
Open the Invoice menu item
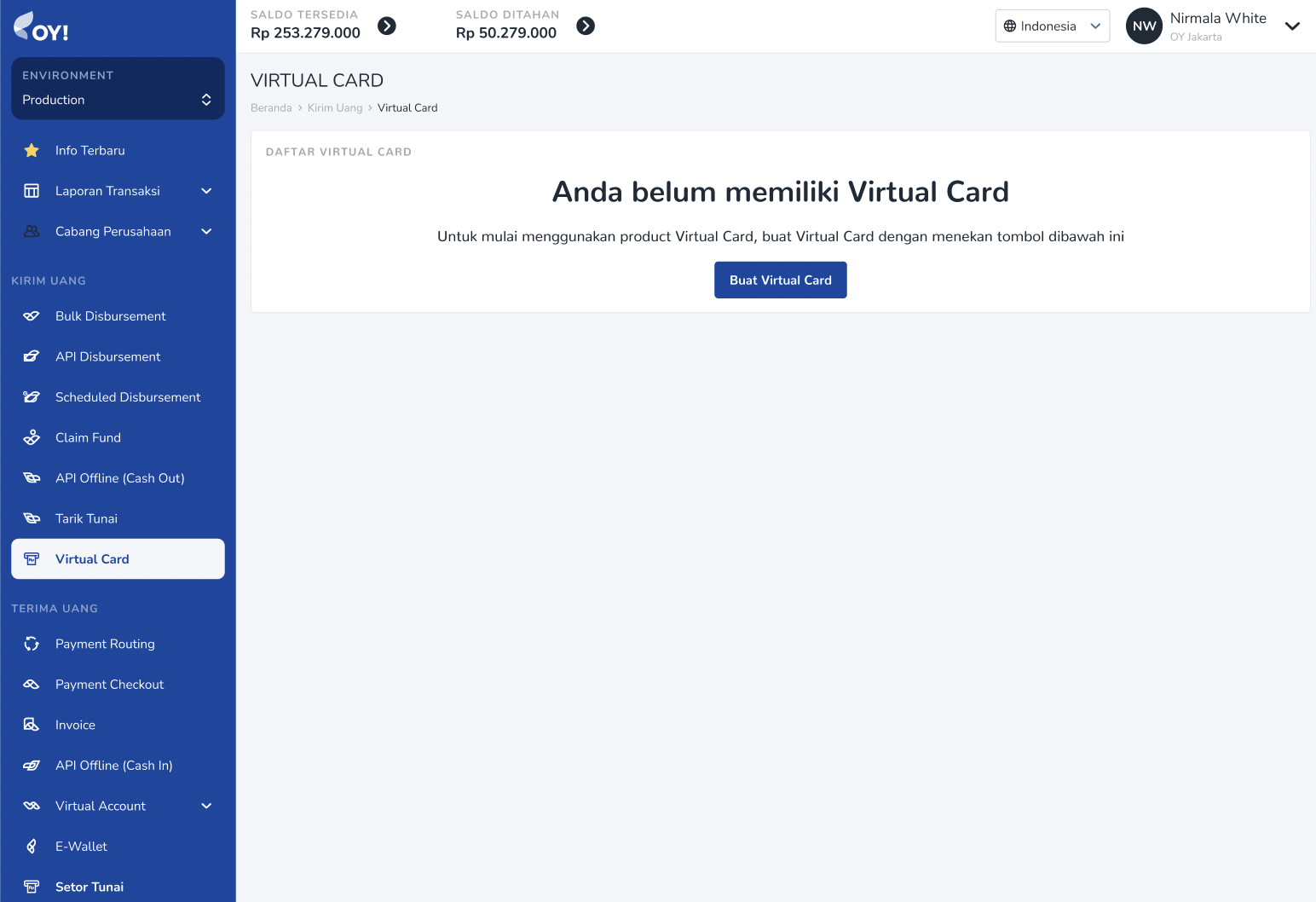pos(118,726)
